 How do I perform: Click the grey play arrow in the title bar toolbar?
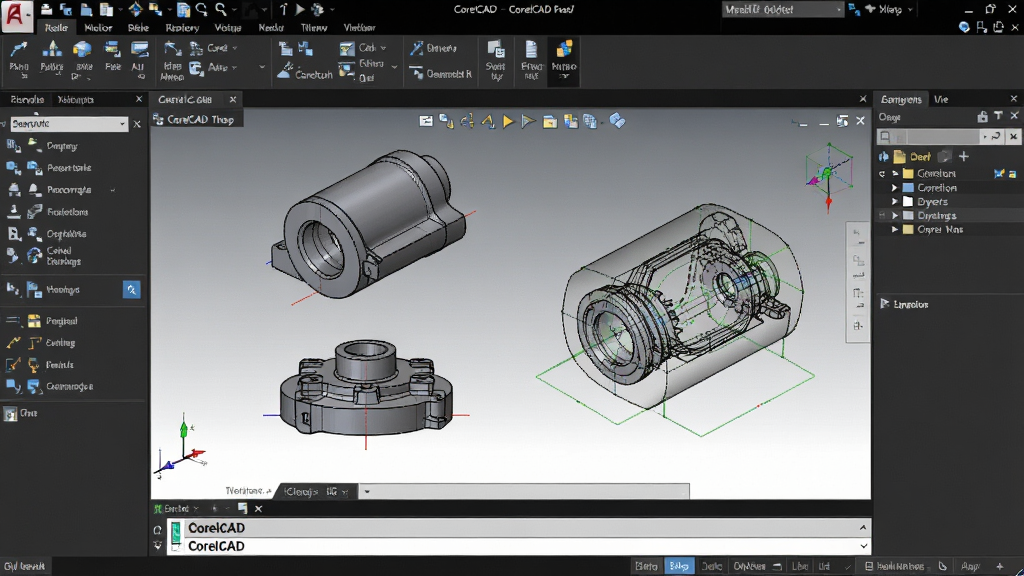click(300, 9)
